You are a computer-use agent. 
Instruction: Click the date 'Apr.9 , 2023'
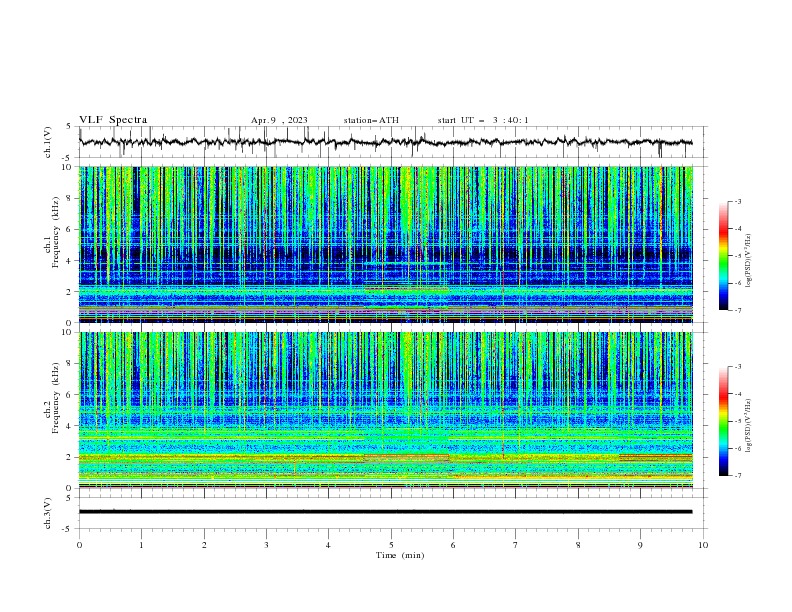point(279,120)
